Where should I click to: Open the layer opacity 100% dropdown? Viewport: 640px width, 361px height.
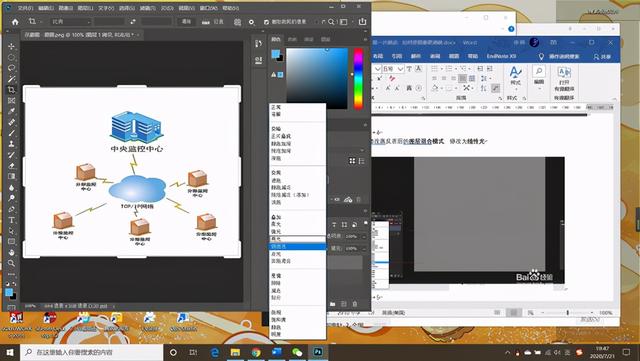tap(364, 236)
